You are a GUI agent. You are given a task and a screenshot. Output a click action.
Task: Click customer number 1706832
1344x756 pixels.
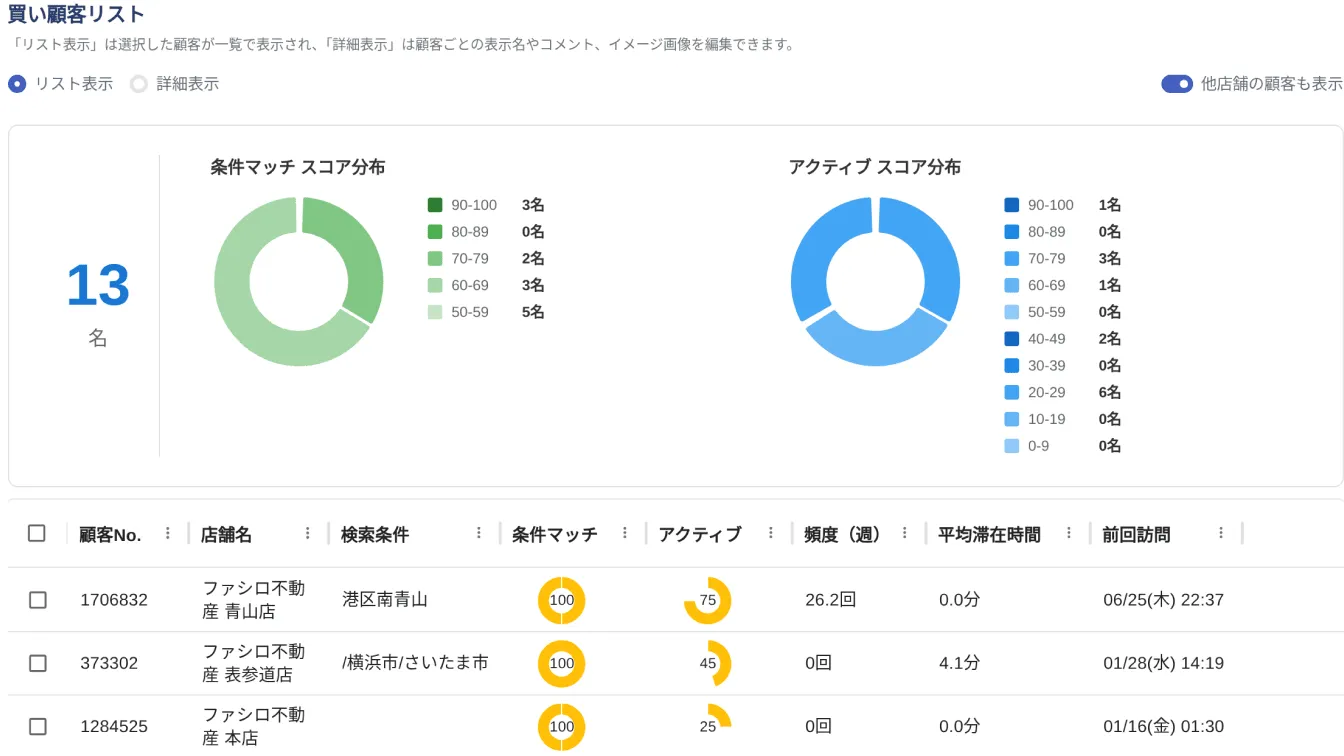coord(114,600)
